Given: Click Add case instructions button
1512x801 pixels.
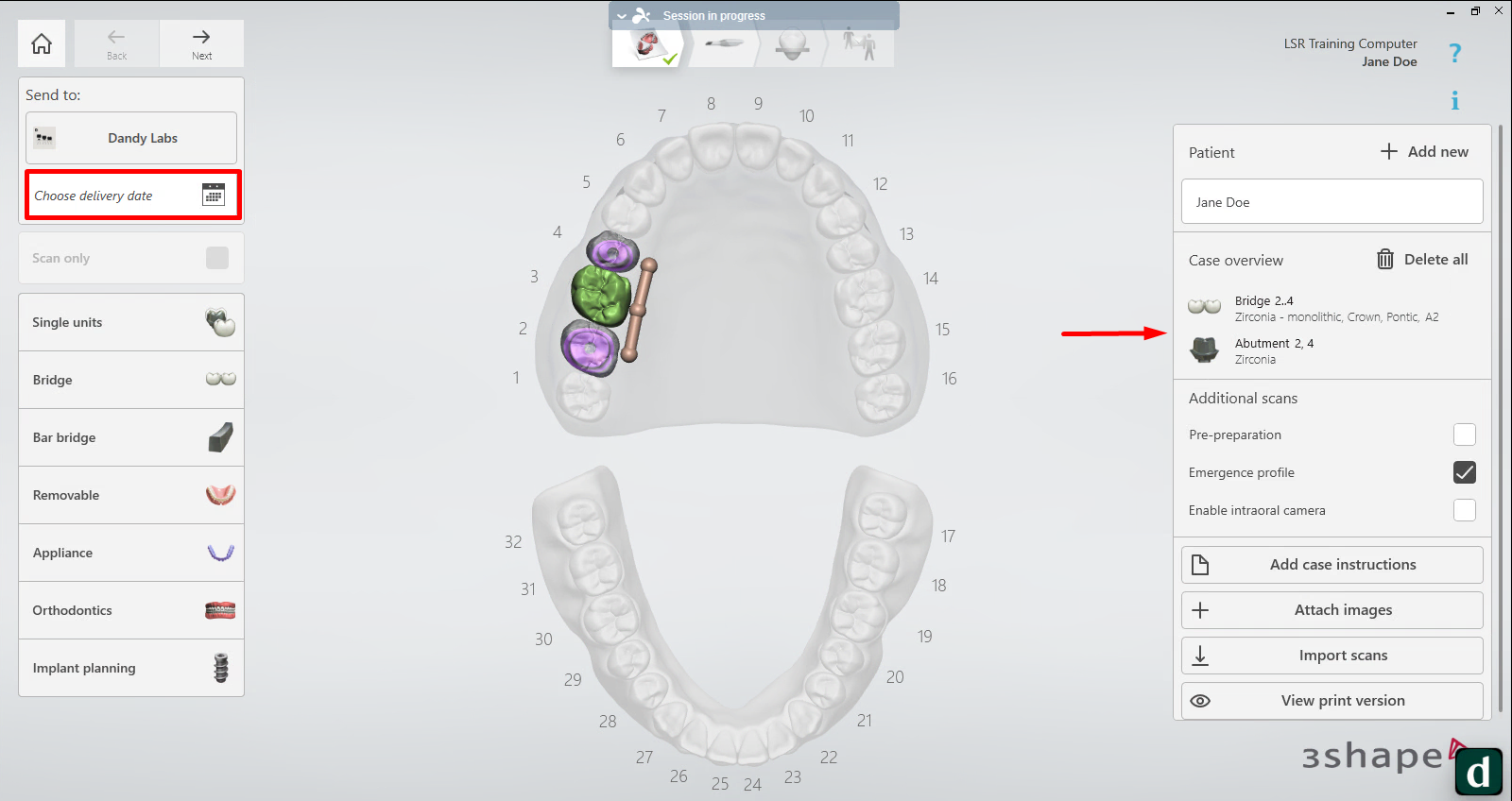Looking at the screenshot, I should [1332, 565].
